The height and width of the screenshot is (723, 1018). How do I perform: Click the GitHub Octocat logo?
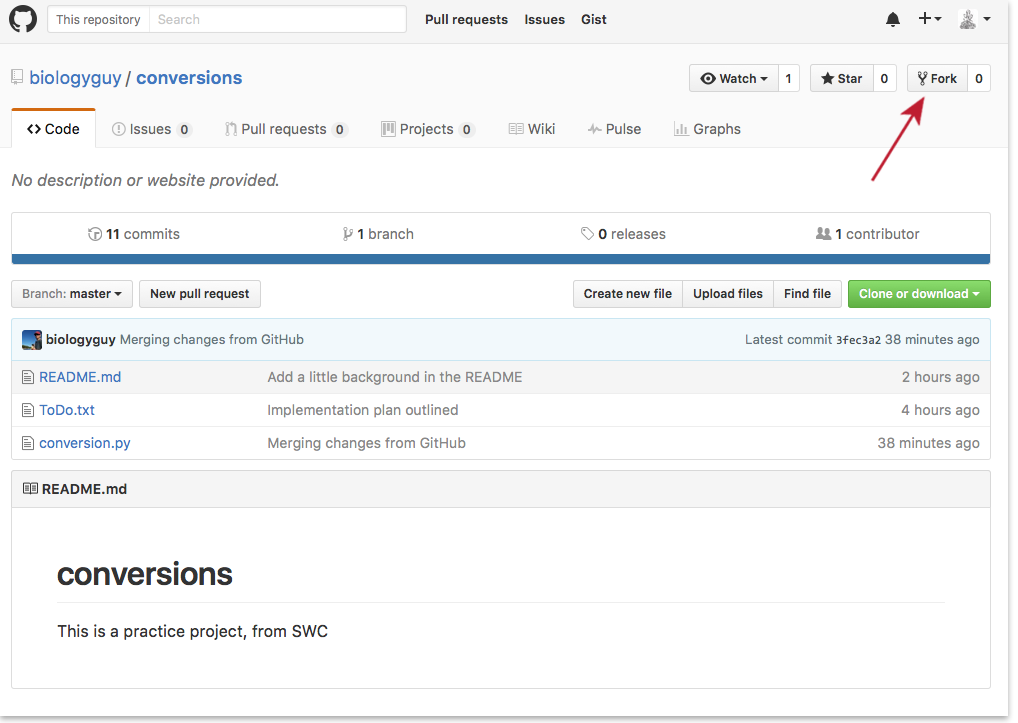[x=23, y=19]
